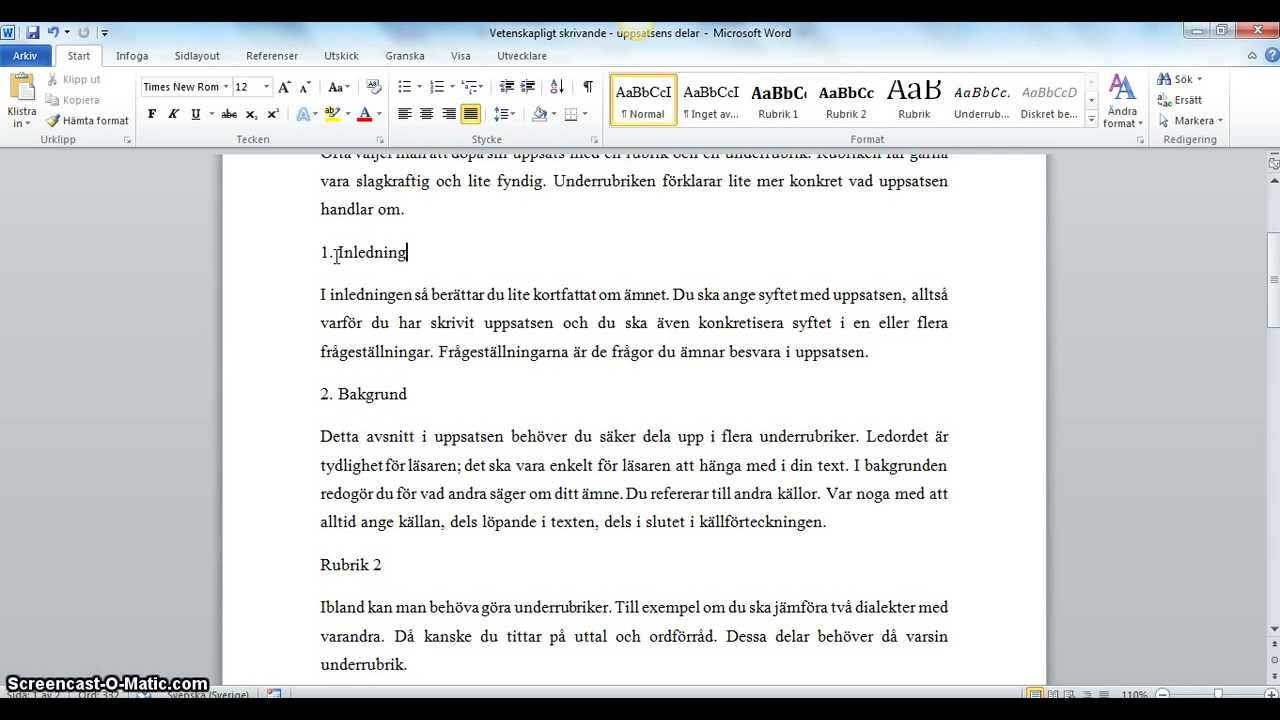The image size is (1280, 720).
Task: Center-align the text
Action: 427,114
